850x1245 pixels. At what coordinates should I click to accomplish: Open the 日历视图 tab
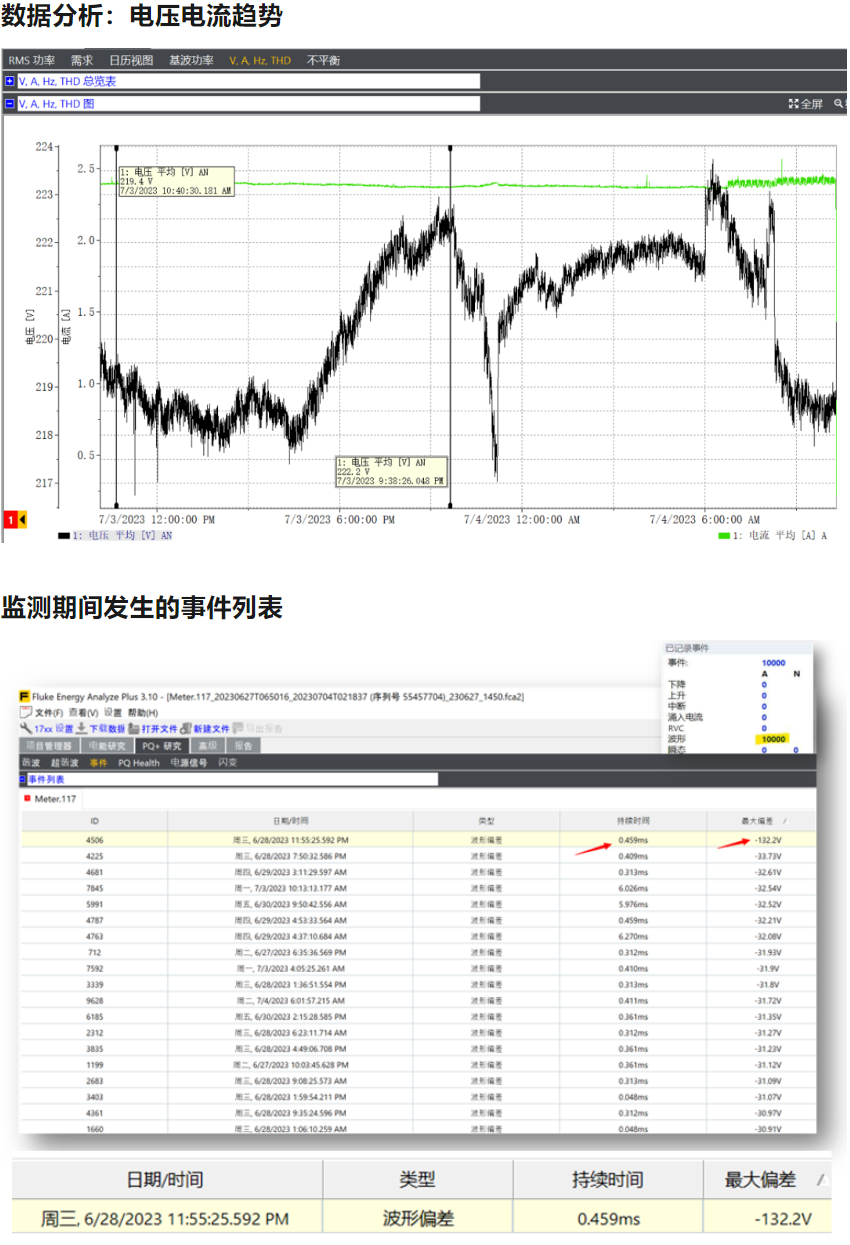click(131, 60)
